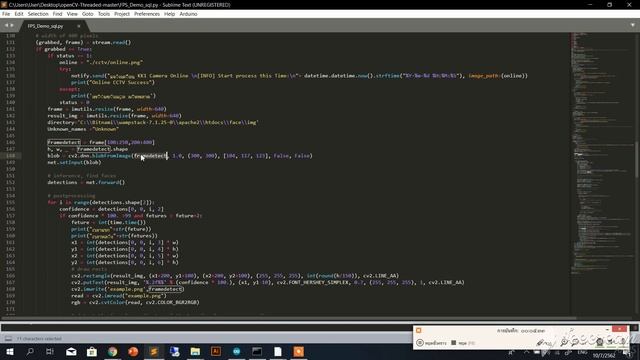Open the white document taskbar icon
Screen dimensions: 640x360
pyautogui.click(x=278, y=352)
